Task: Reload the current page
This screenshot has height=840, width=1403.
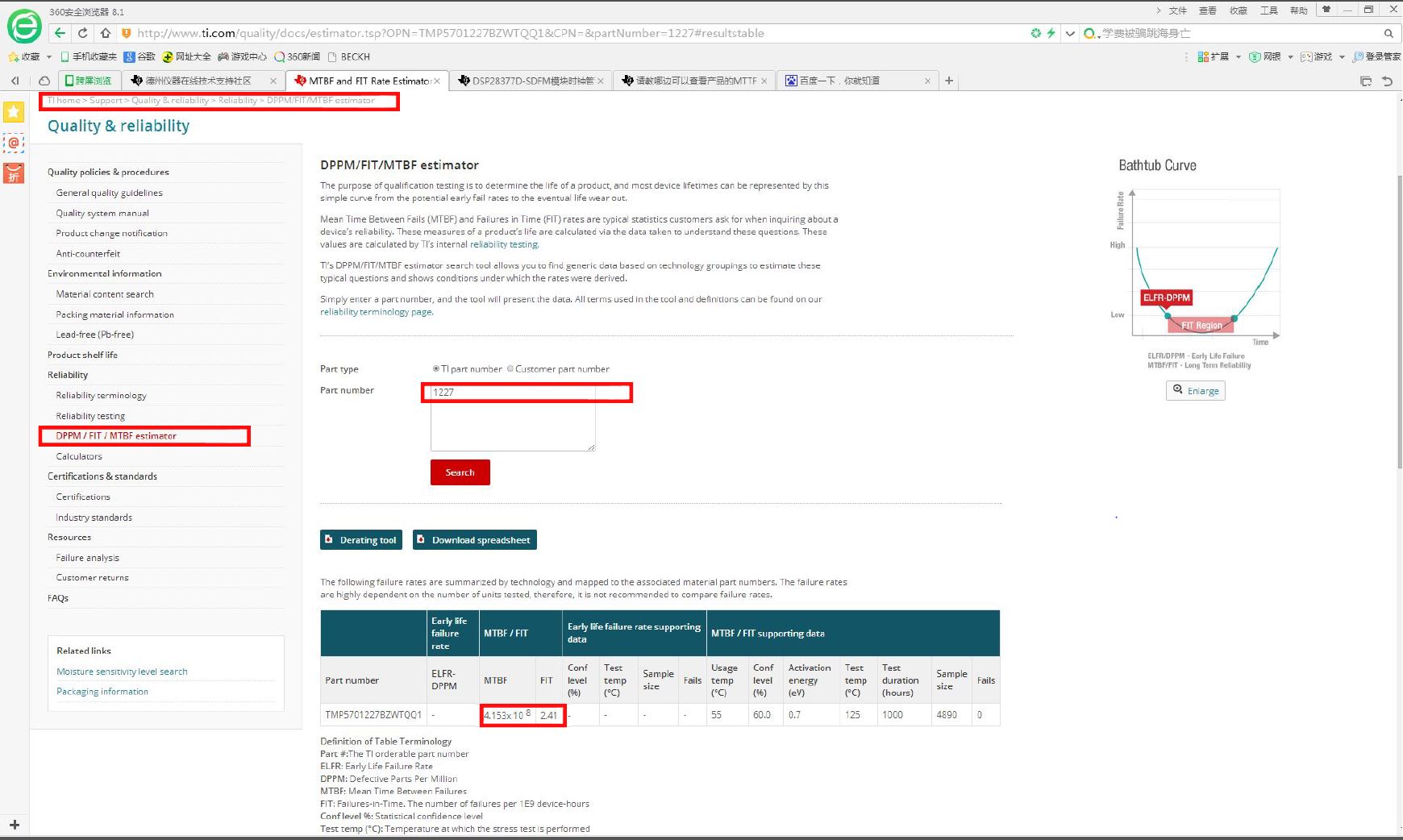Action: pos(82,33)
